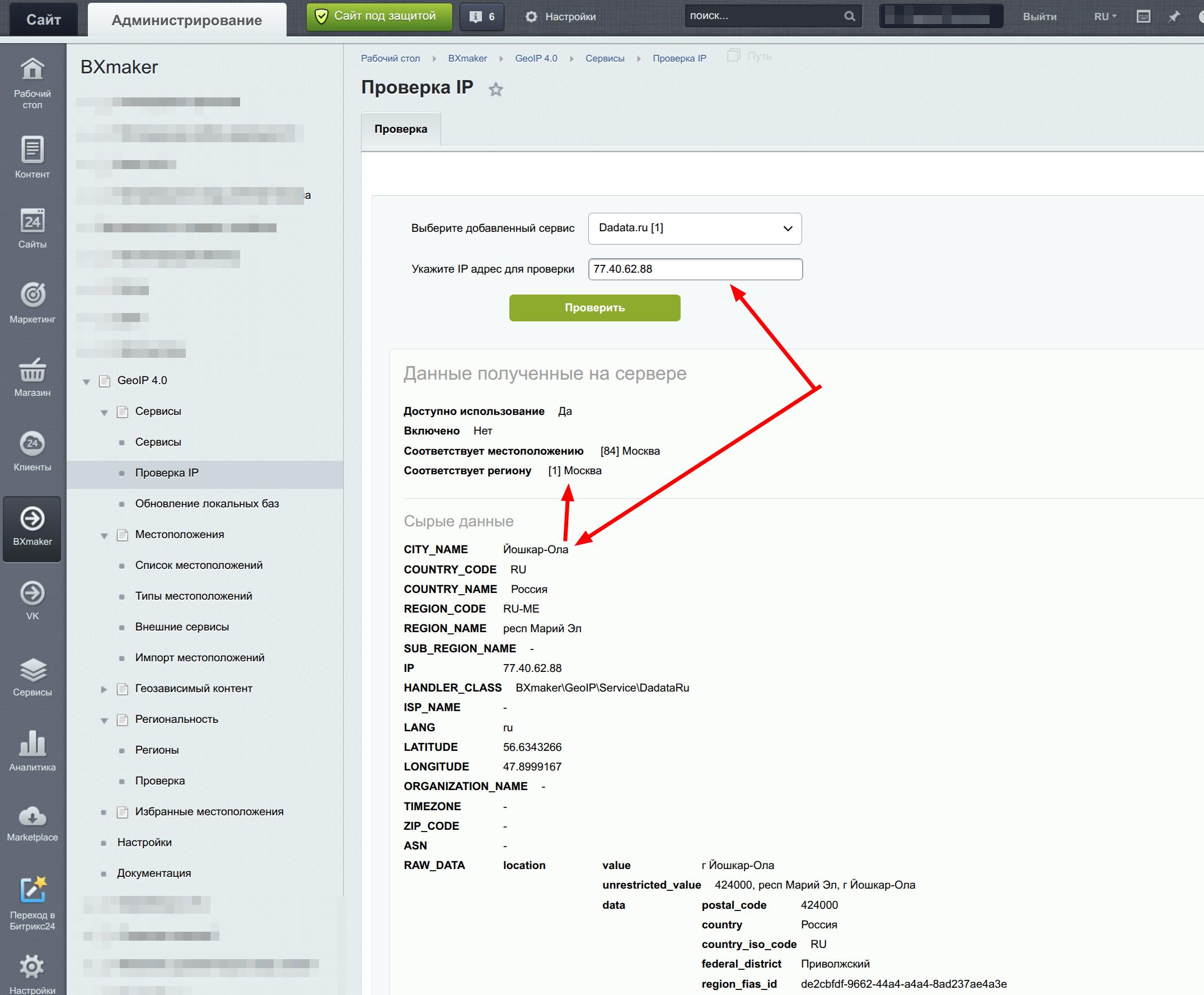
Task: Click the region_fias_id value
Action: [x=904, y=984]
